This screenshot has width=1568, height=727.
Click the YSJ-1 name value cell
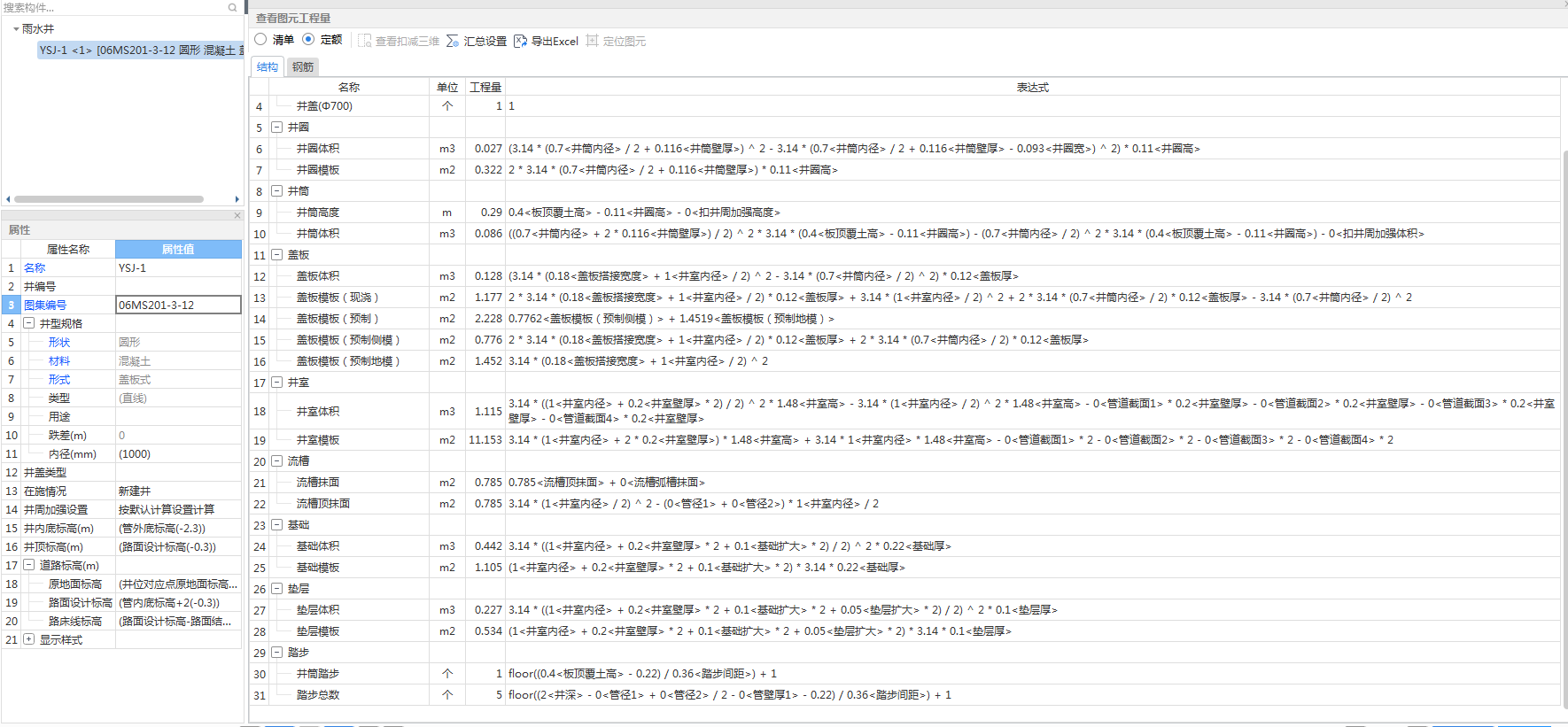[x=178, y=267]
